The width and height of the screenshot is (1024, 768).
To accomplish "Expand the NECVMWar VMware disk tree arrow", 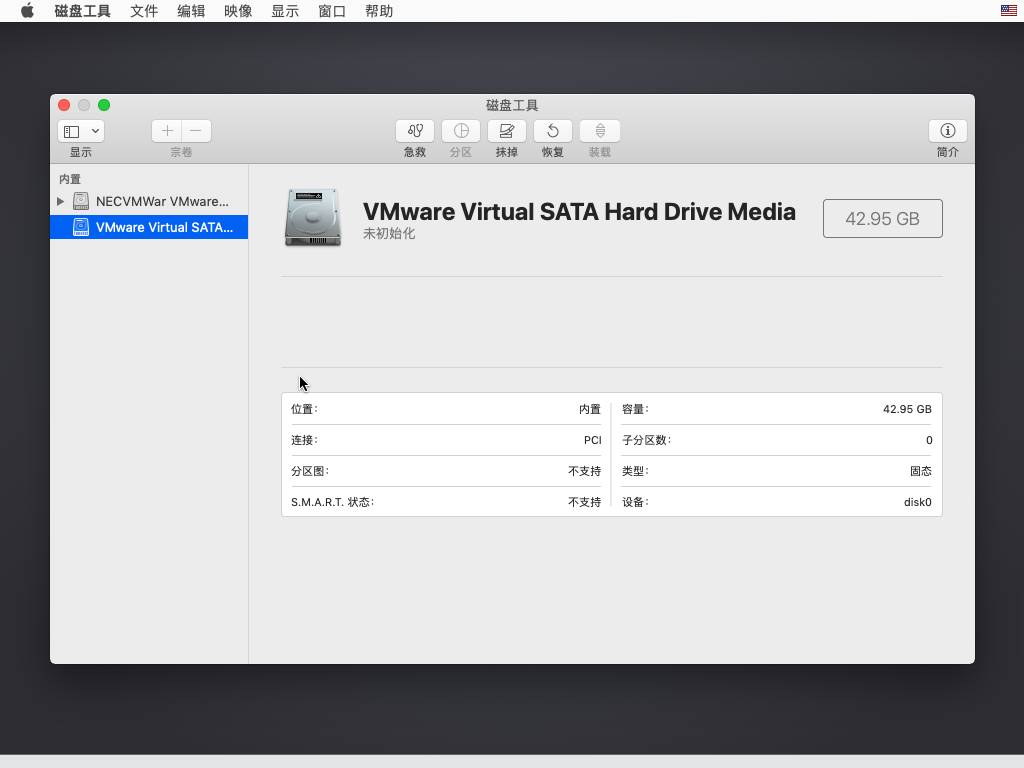I will (61, 201).
